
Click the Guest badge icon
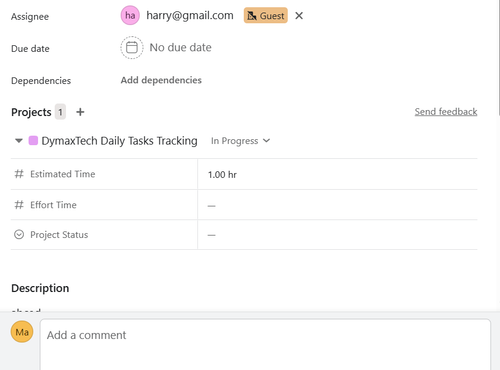[252, 16]
